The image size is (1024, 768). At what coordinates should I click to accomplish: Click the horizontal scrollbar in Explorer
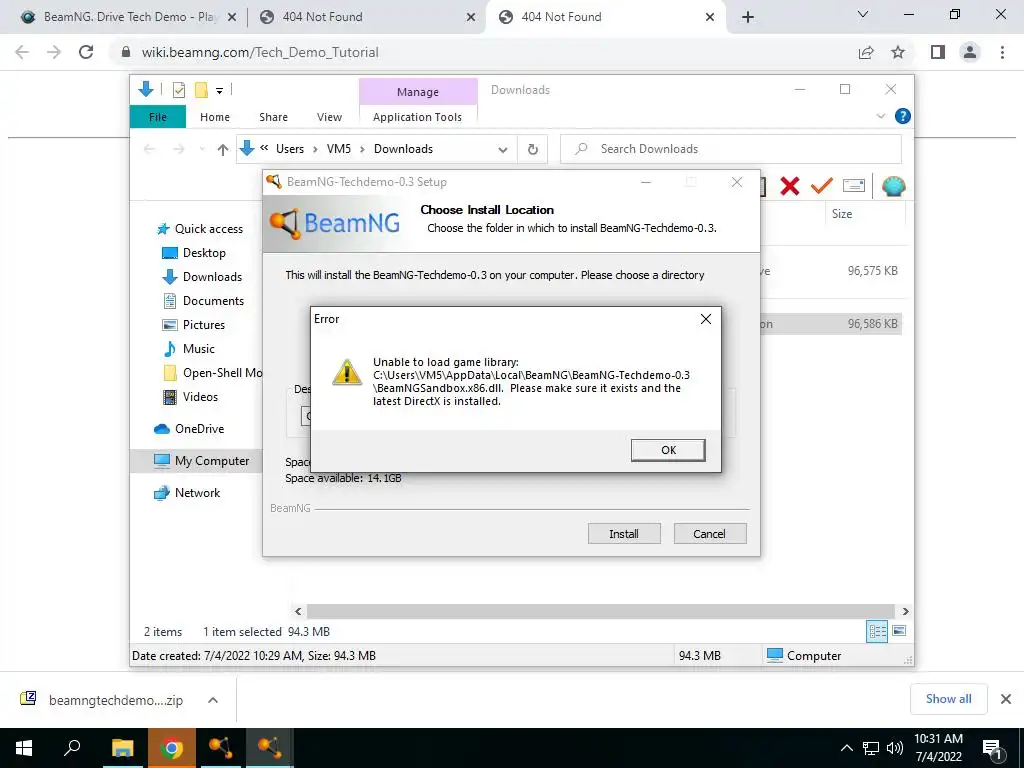(x=600, y=611)
